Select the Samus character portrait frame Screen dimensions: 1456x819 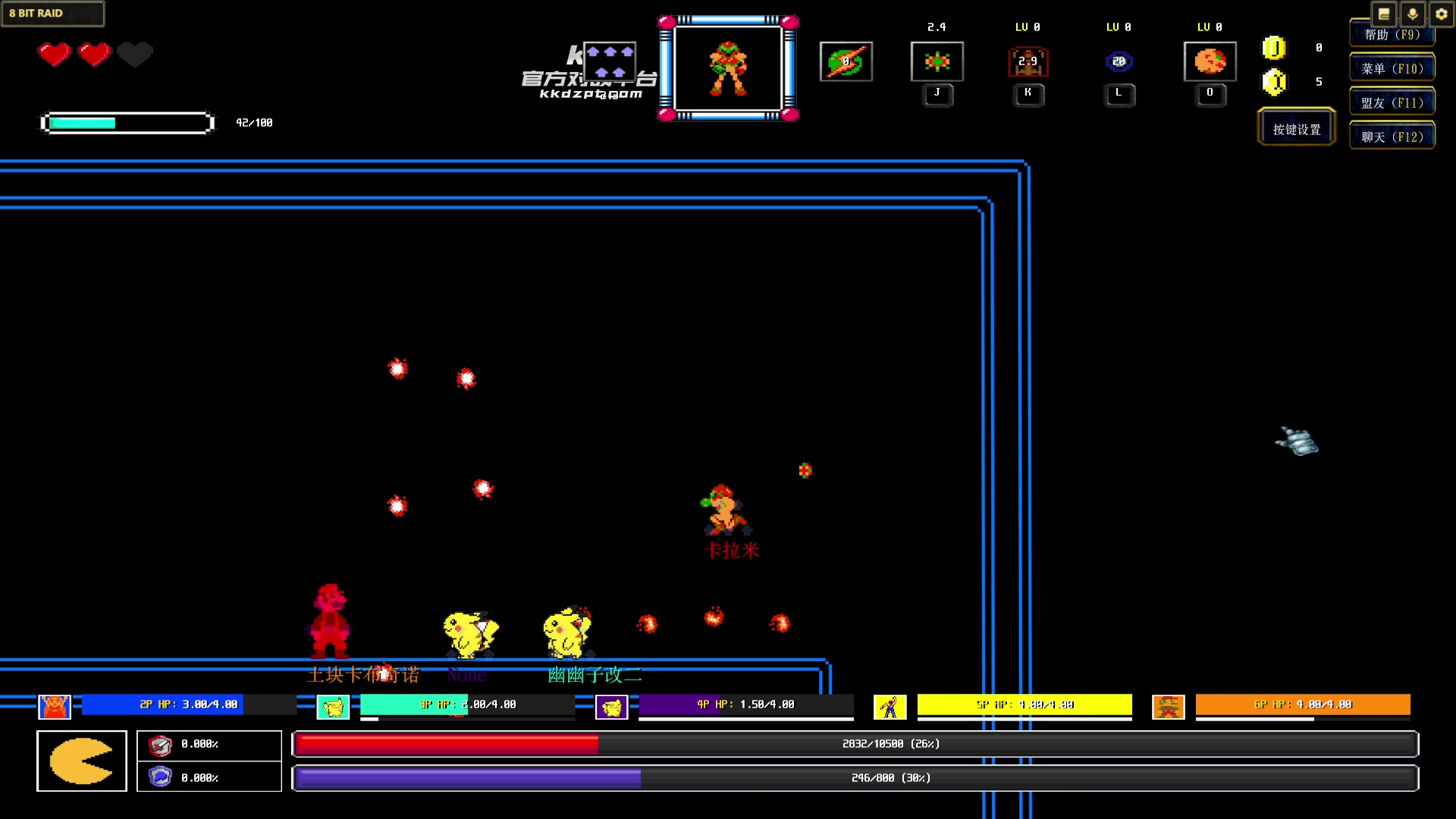728,68
